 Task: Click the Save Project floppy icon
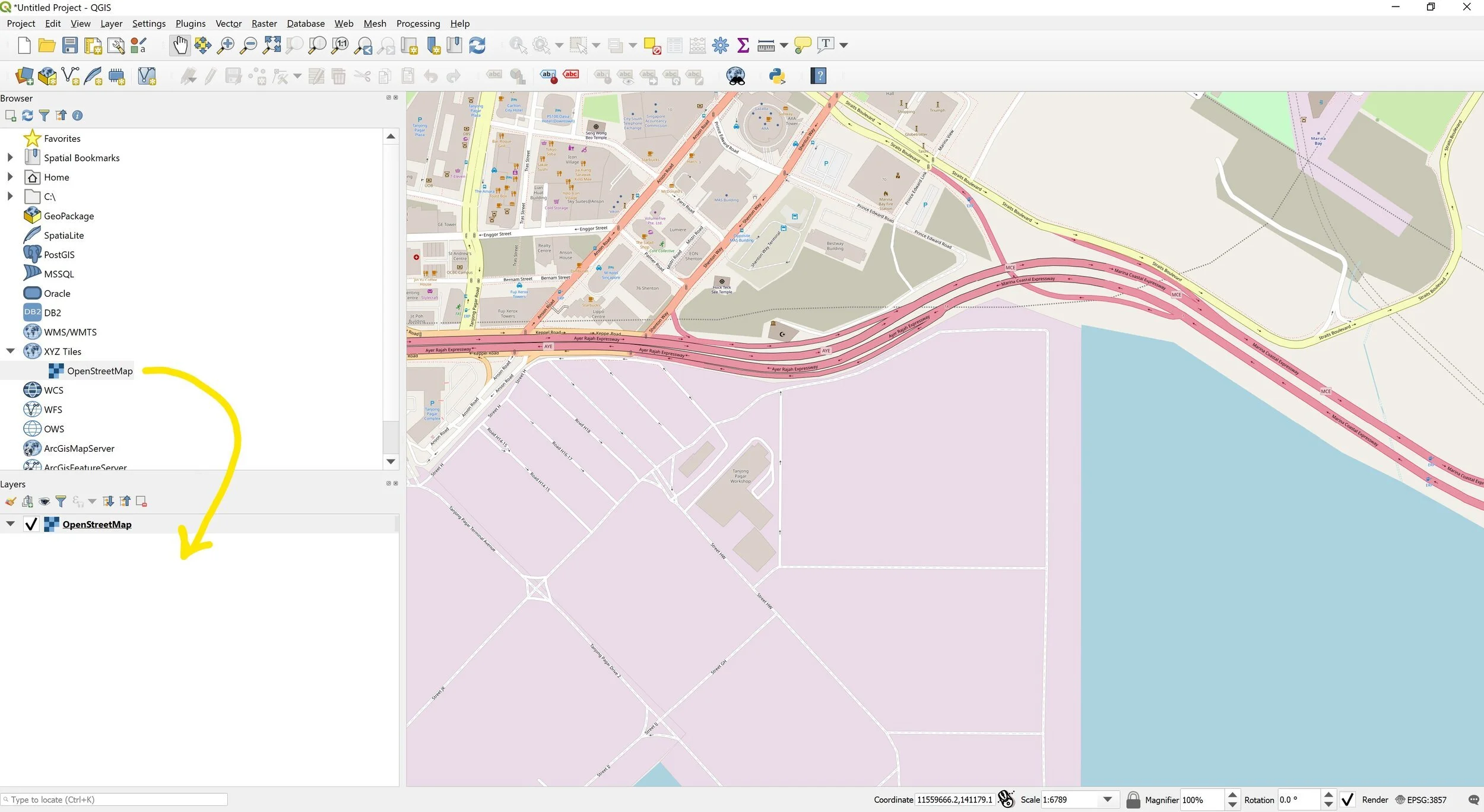click(x=70, y=45)
